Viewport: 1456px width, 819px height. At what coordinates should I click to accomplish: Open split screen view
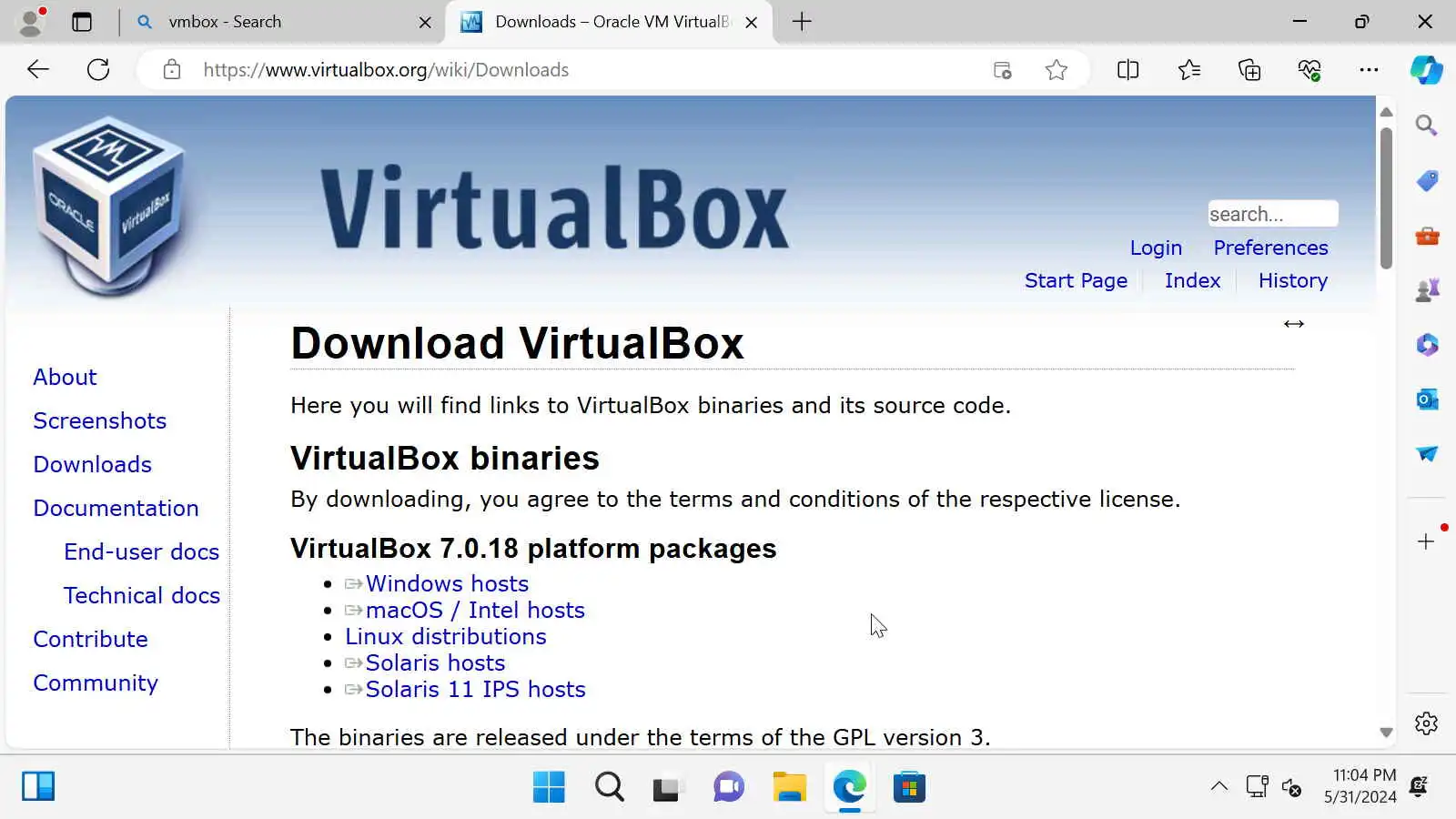pyautogui.click(x=1127, y=70)
